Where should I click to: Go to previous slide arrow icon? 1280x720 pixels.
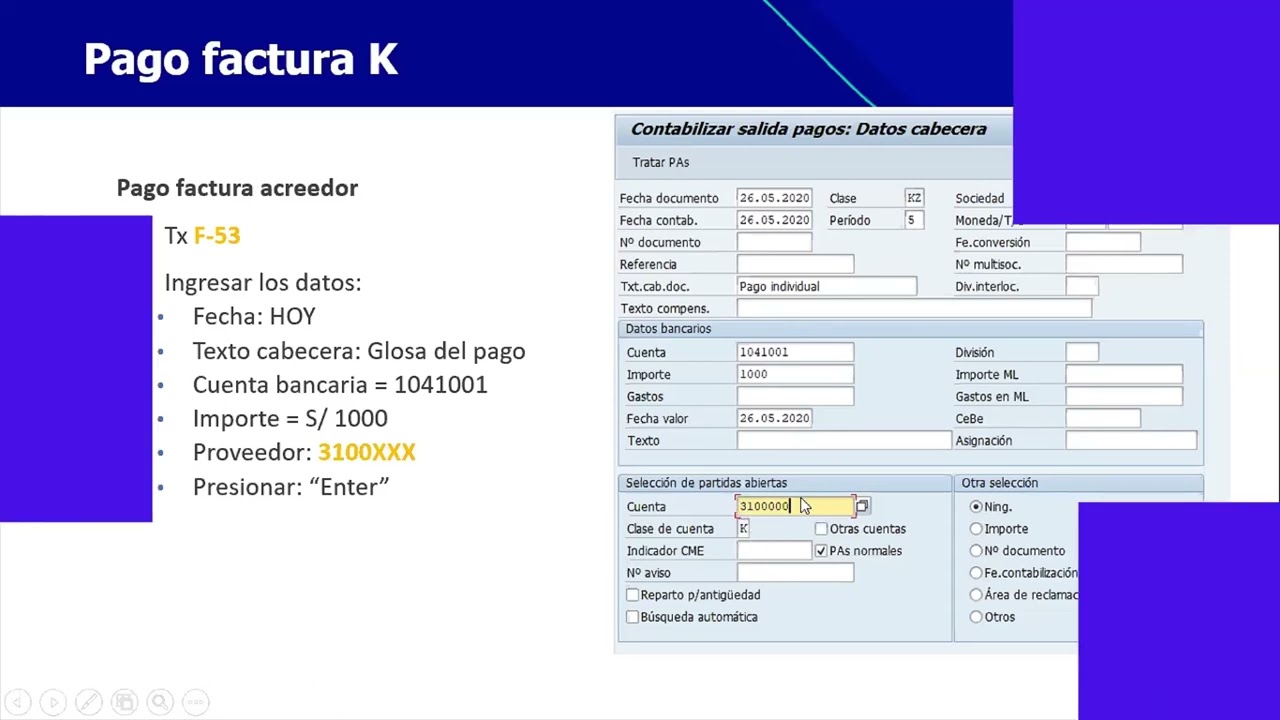pyautogui.click(x=17, y=702)
